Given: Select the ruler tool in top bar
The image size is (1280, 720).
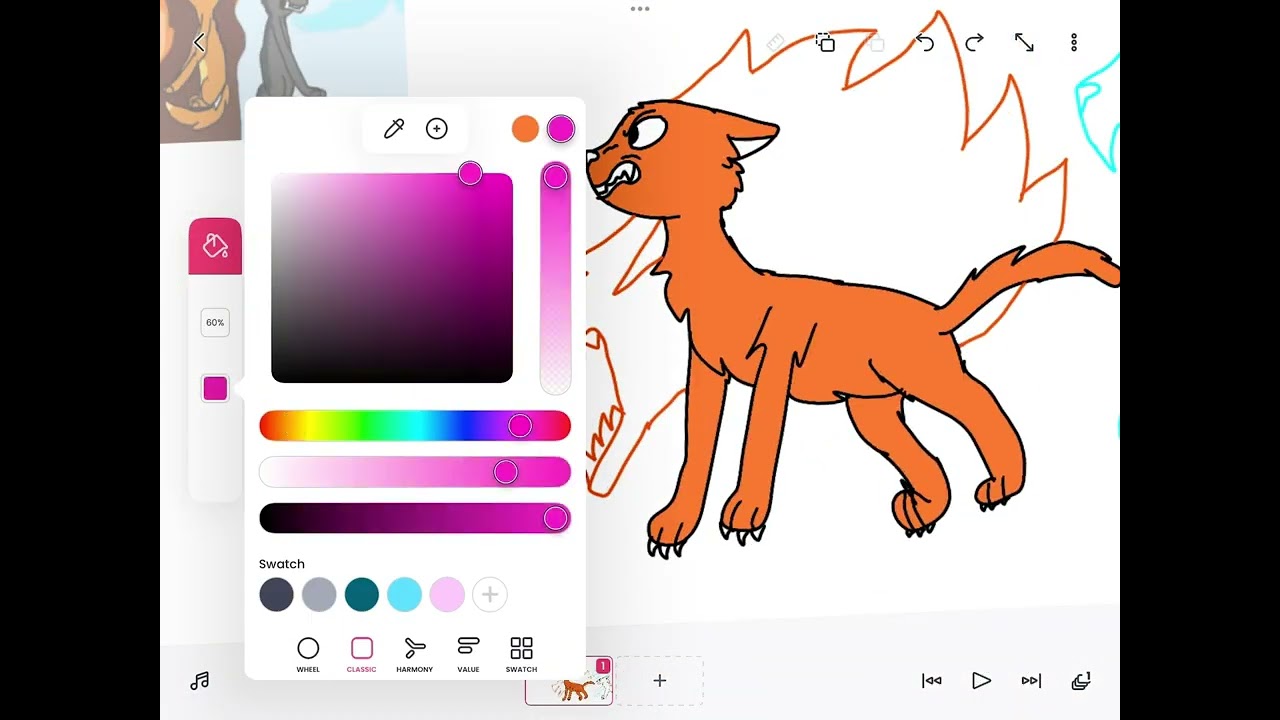Looking at the screenshot, I should [775, 42].
